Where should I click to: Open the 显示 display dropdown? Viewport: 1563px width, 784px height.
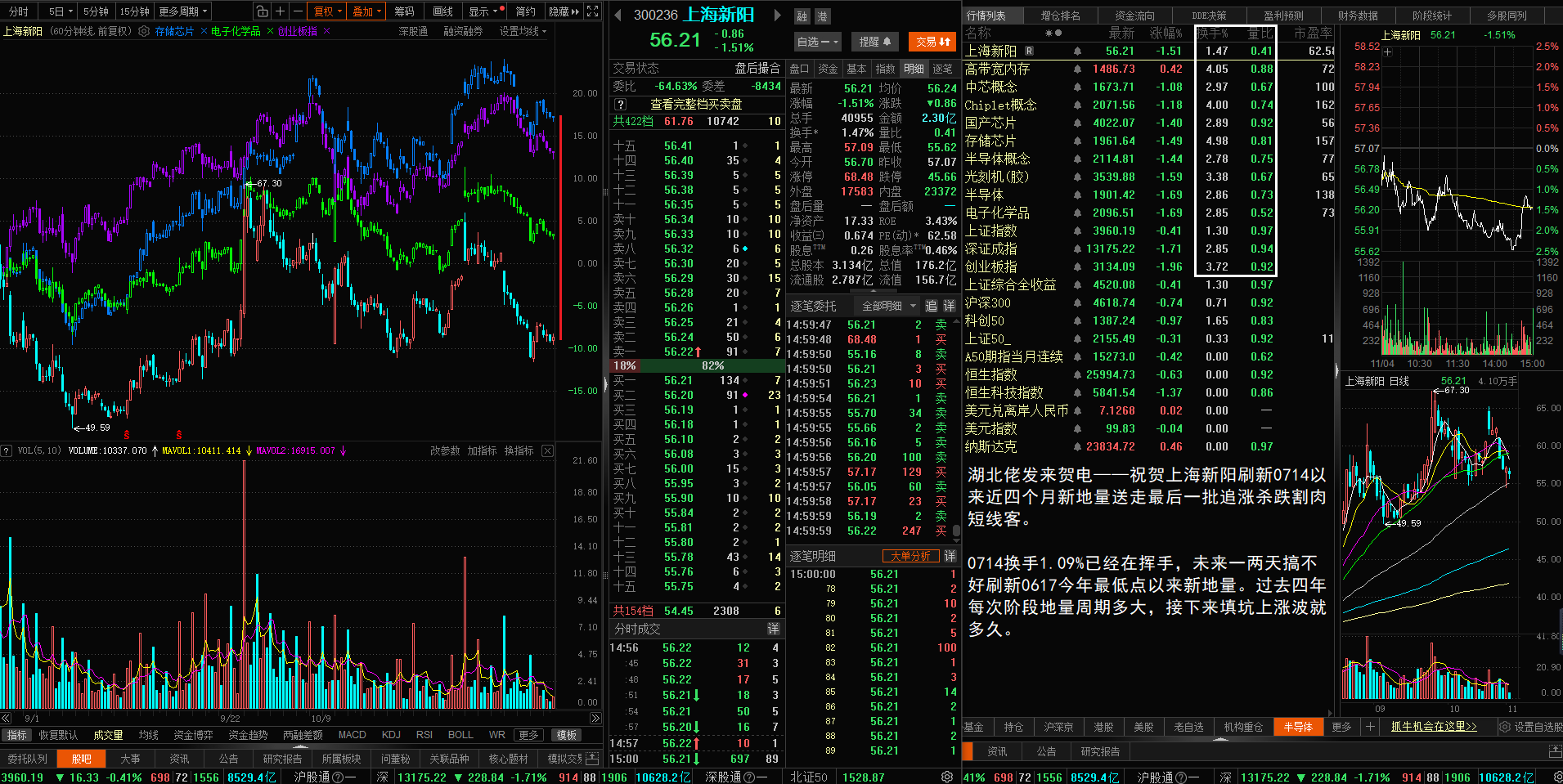coord(483,11)
